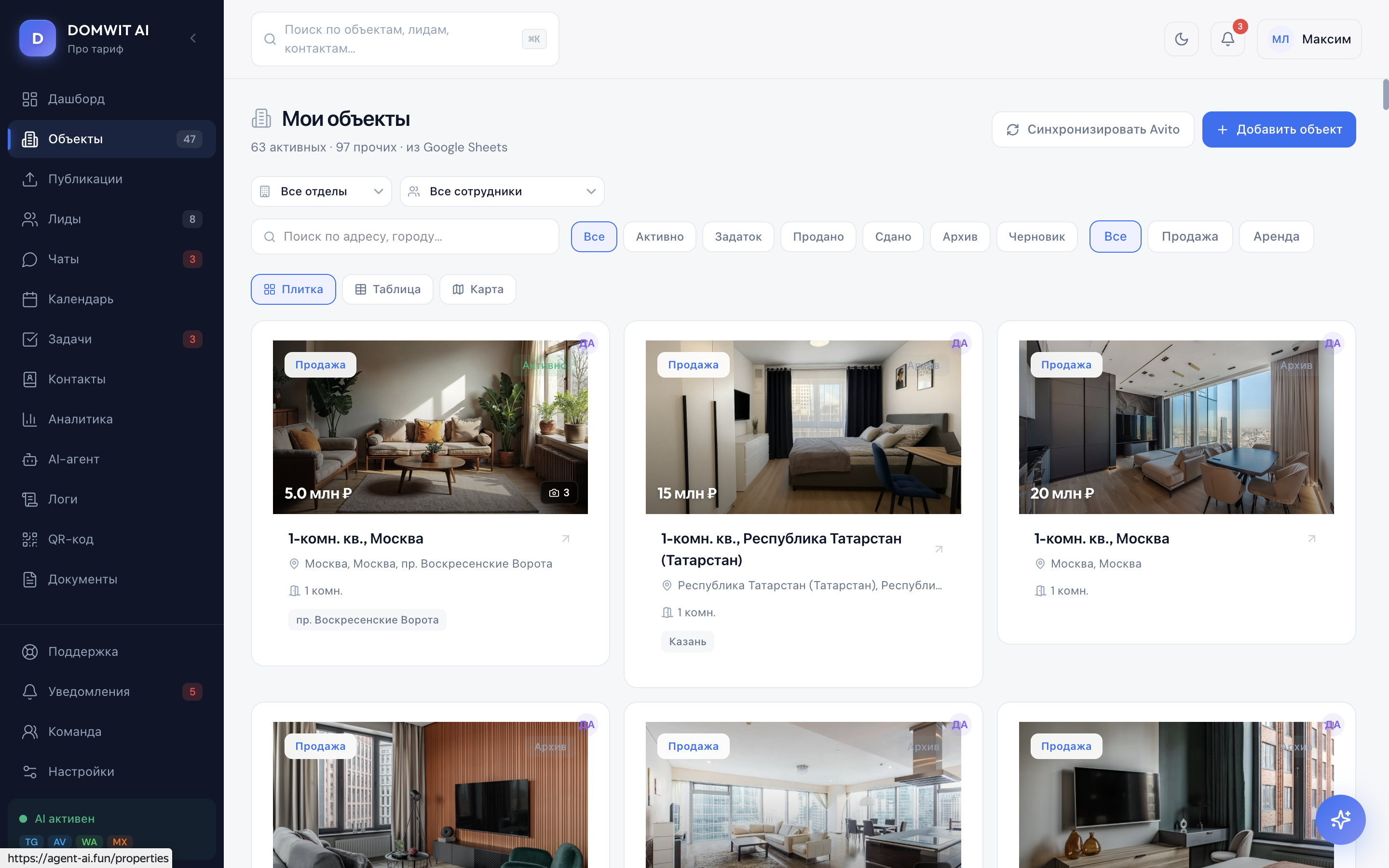This screenshot has height=868, width=1389.
Task: Expand Все отделы dropdown
Action: coord(321,191)
